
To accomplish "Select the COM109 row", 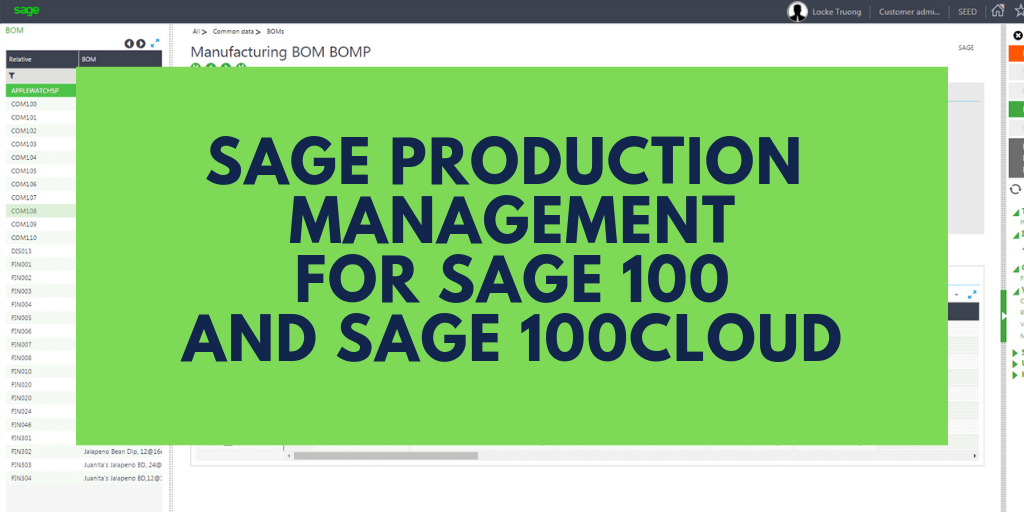I will 42,224.
